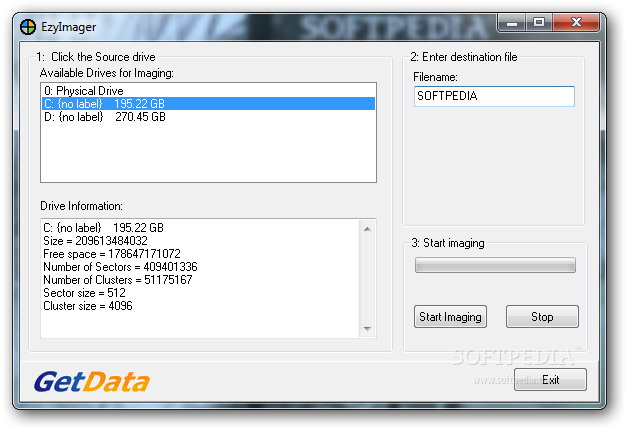Click the Size = 209613484032 line

[95, 241]
